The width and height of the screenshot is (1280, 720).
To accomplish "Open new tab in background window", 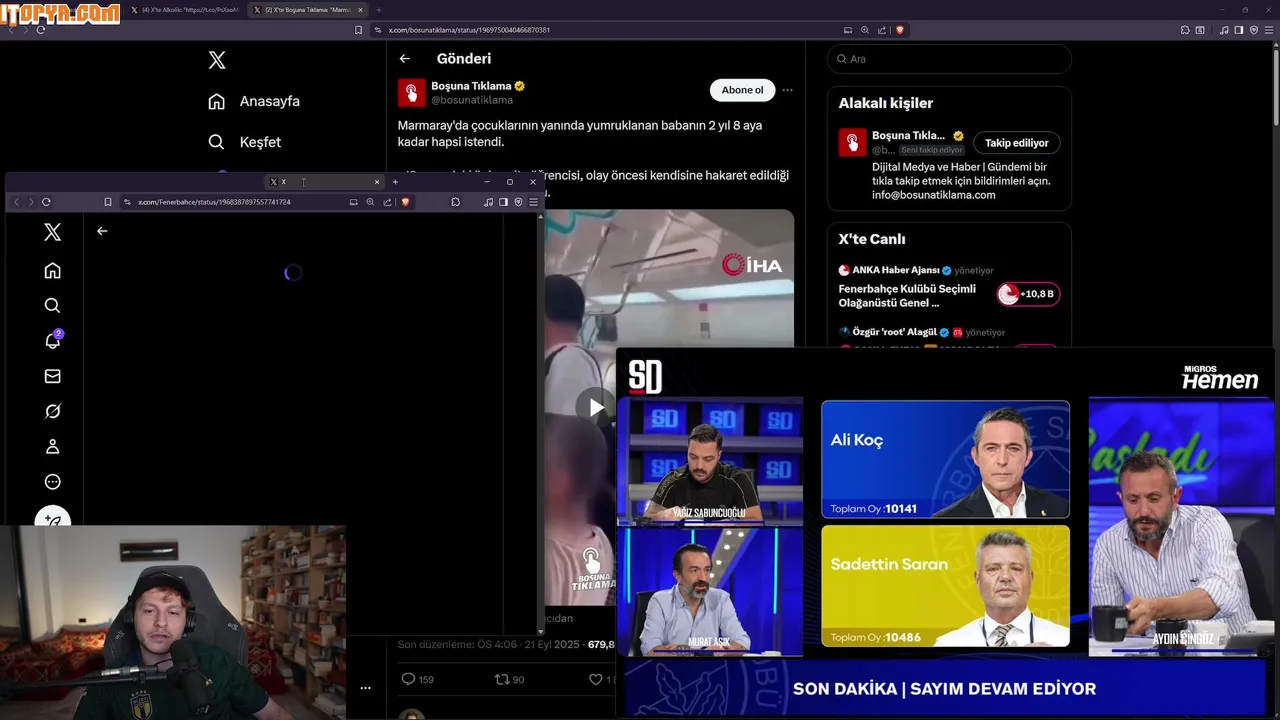I will click(x=379, y=10).
